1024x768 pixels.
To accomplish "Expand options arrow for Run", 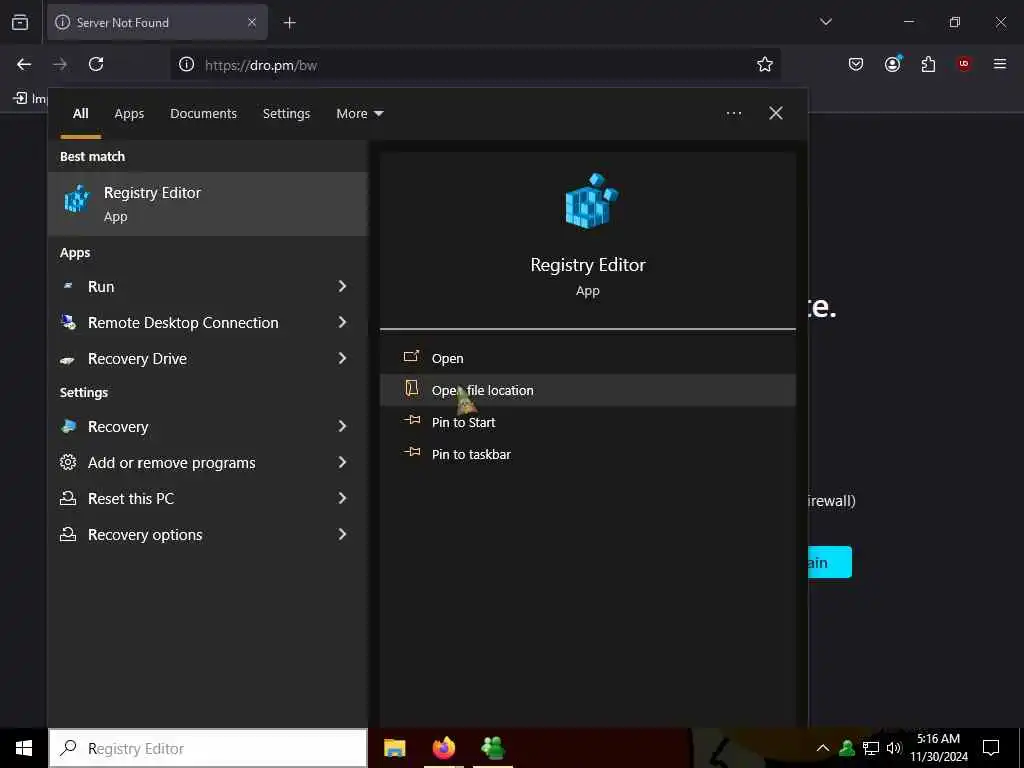I will [x=342, y=286].
